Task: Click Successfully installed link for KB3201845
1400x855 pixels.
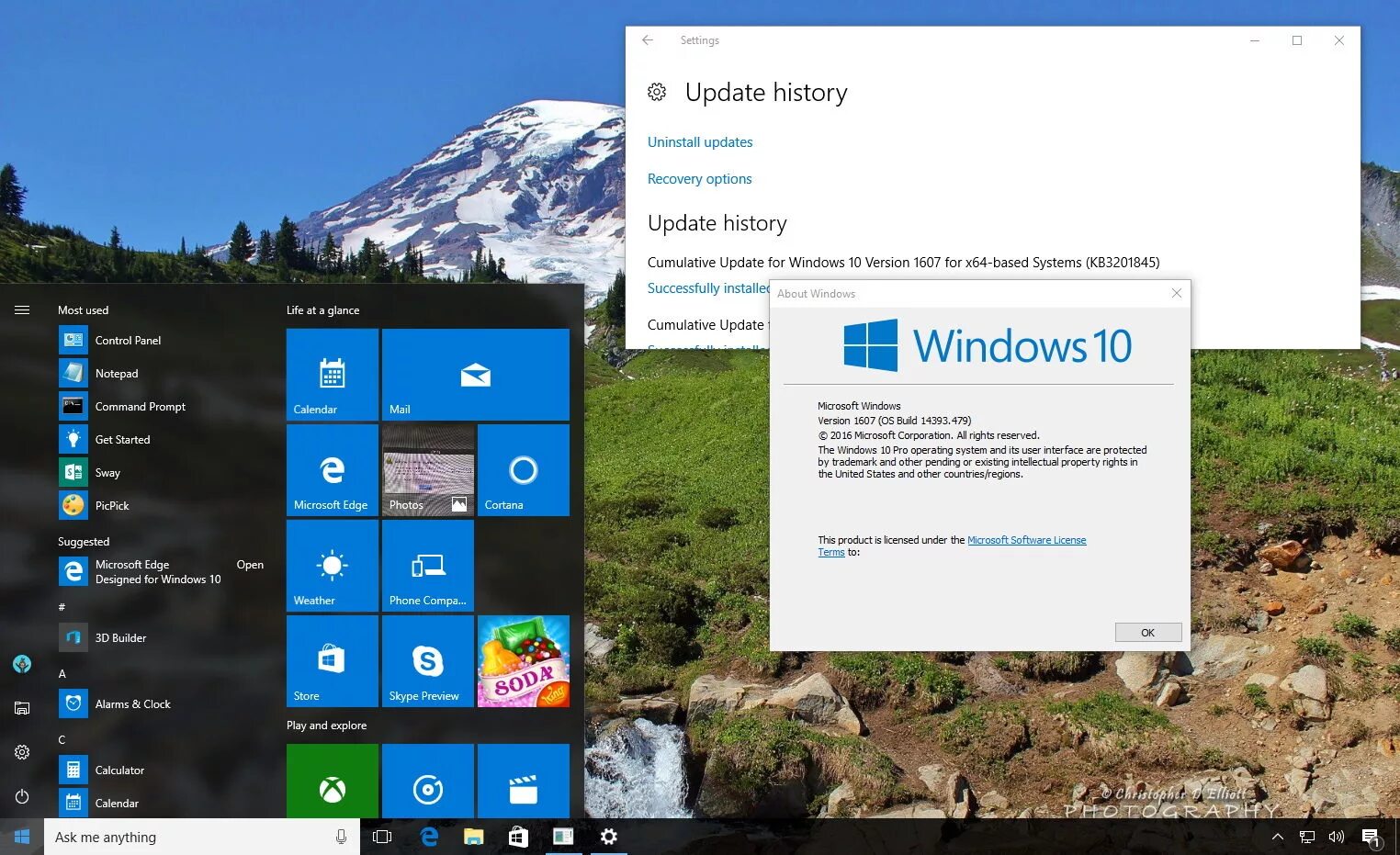Action: 708,288
